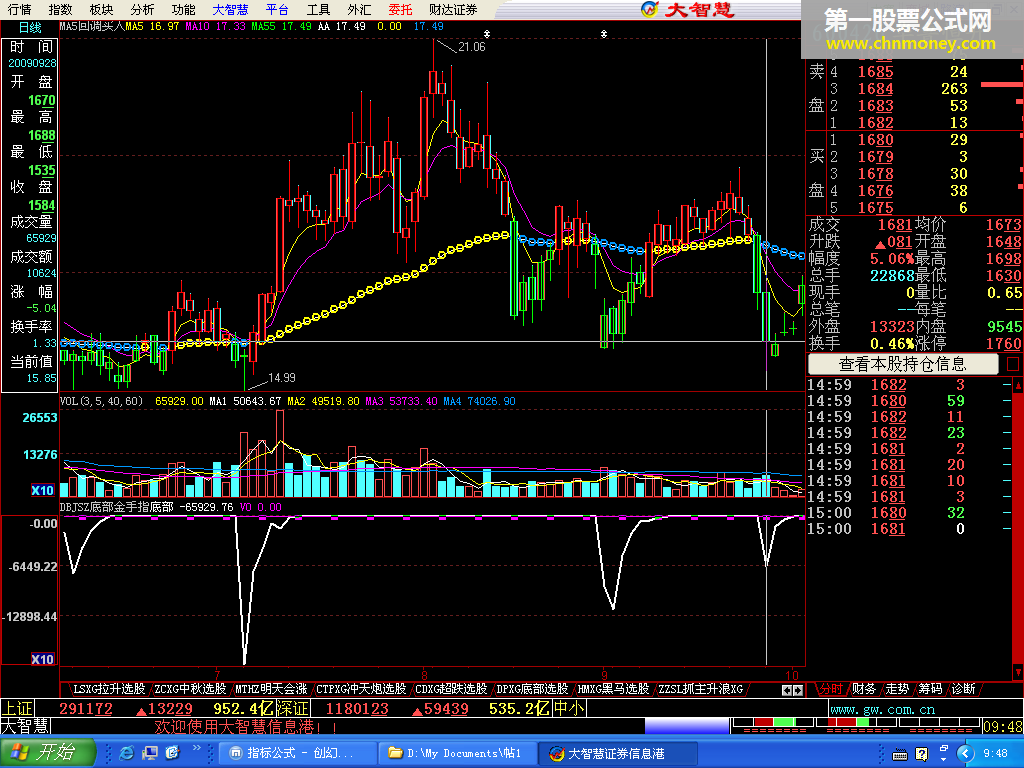Expand hidden system tray icons arrow
This screenshot has height=768, width=1024.
click(966, 754)
